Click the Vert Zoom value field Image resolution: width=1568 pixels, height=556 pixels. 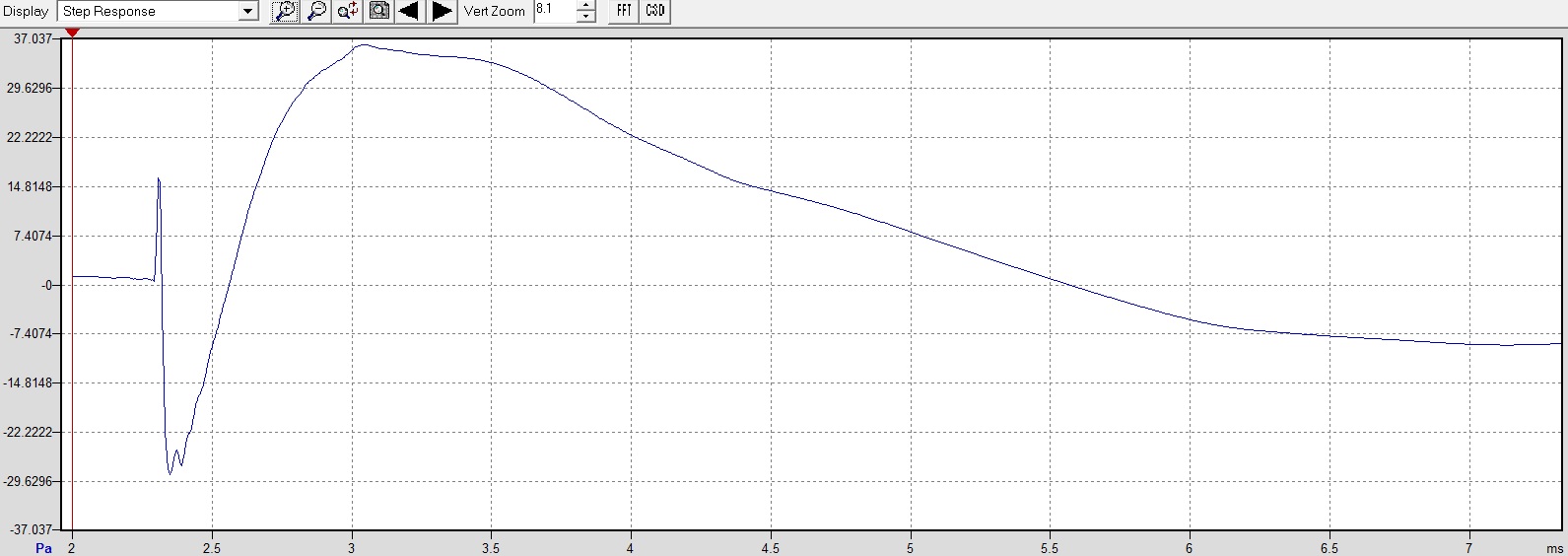pyautogui.click(x=555, y=11)
